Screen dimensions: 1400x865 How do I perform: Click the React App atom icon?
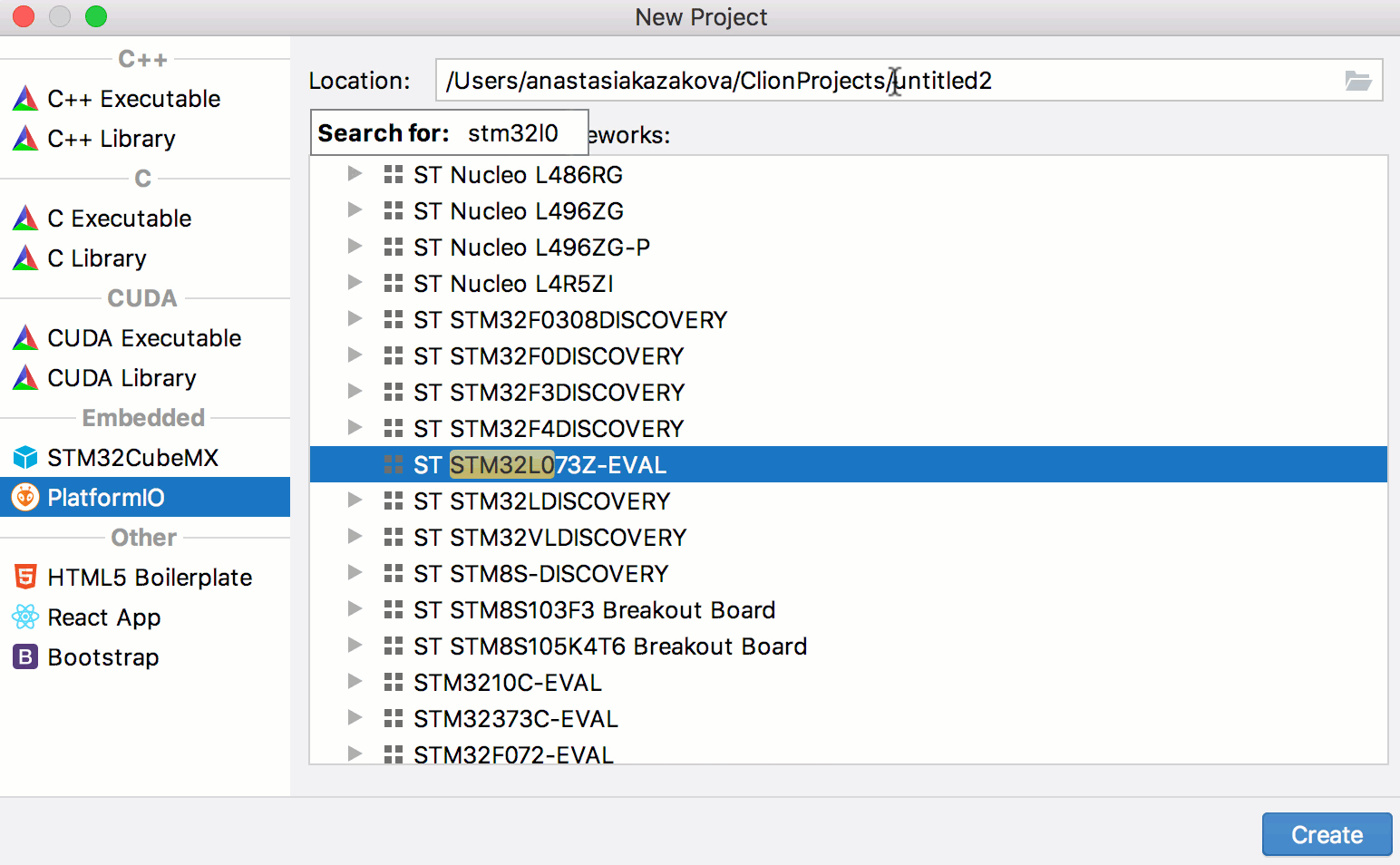coord(25,617)
